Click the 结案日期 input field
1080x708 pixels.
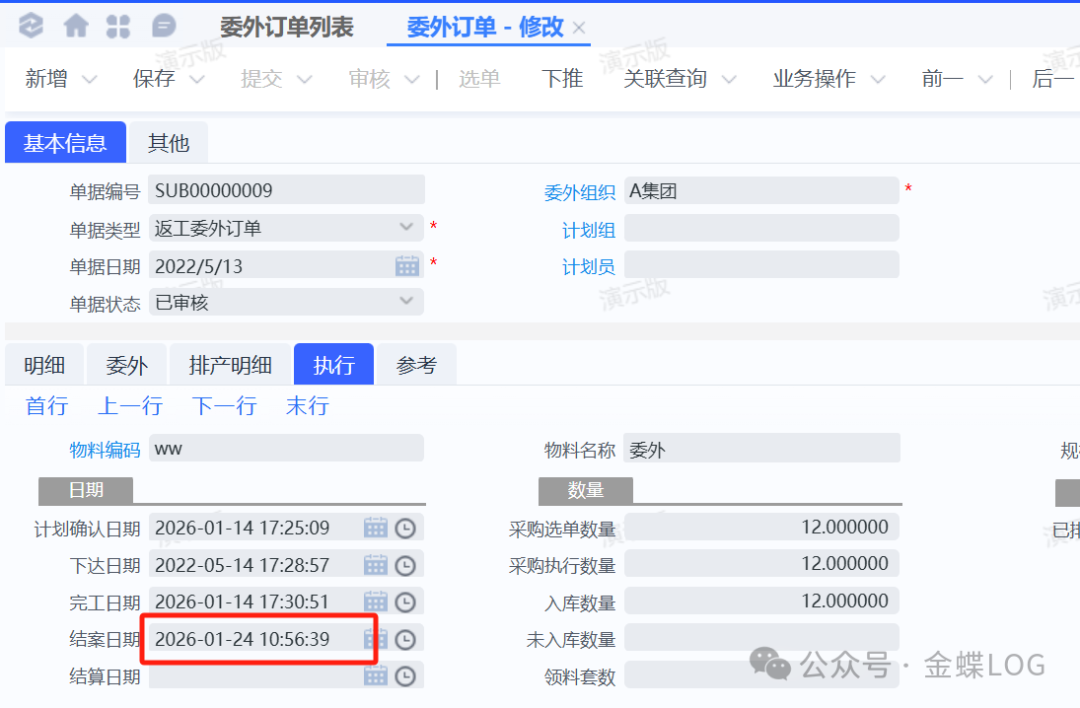coord(255,639)
